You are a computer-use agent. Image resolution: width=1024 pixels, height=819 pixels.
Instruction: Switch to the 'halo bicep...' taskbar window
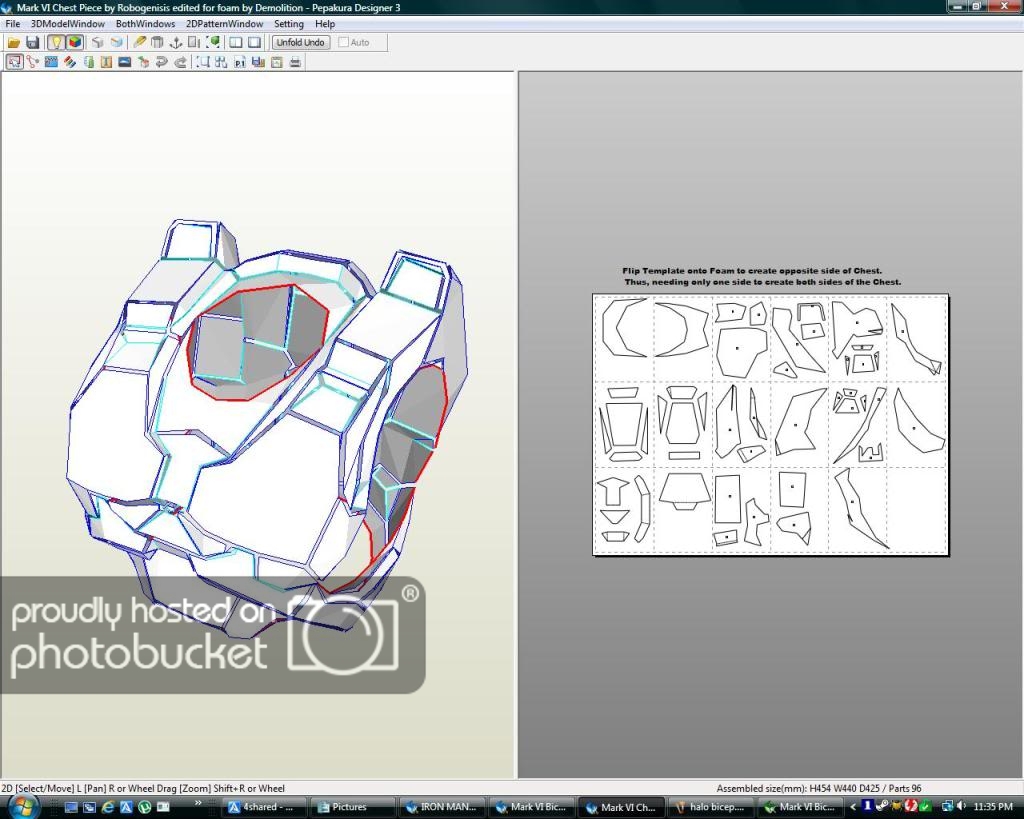(x=709, y=807)
